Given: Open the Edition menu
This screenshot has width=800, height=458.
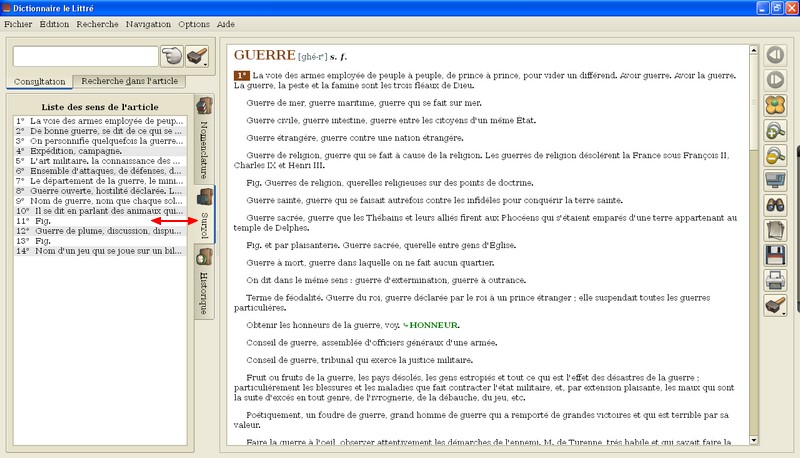Looking at the screenshot, I should [54, 24].
